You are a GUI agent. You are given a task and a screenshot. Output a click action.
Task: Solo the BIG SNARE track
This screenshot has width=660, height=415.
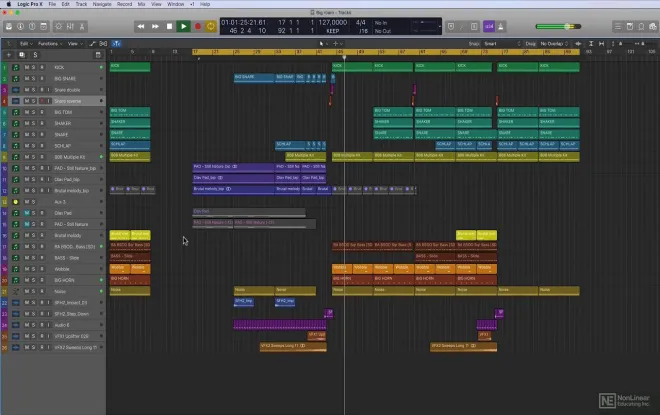coord(34,79)
